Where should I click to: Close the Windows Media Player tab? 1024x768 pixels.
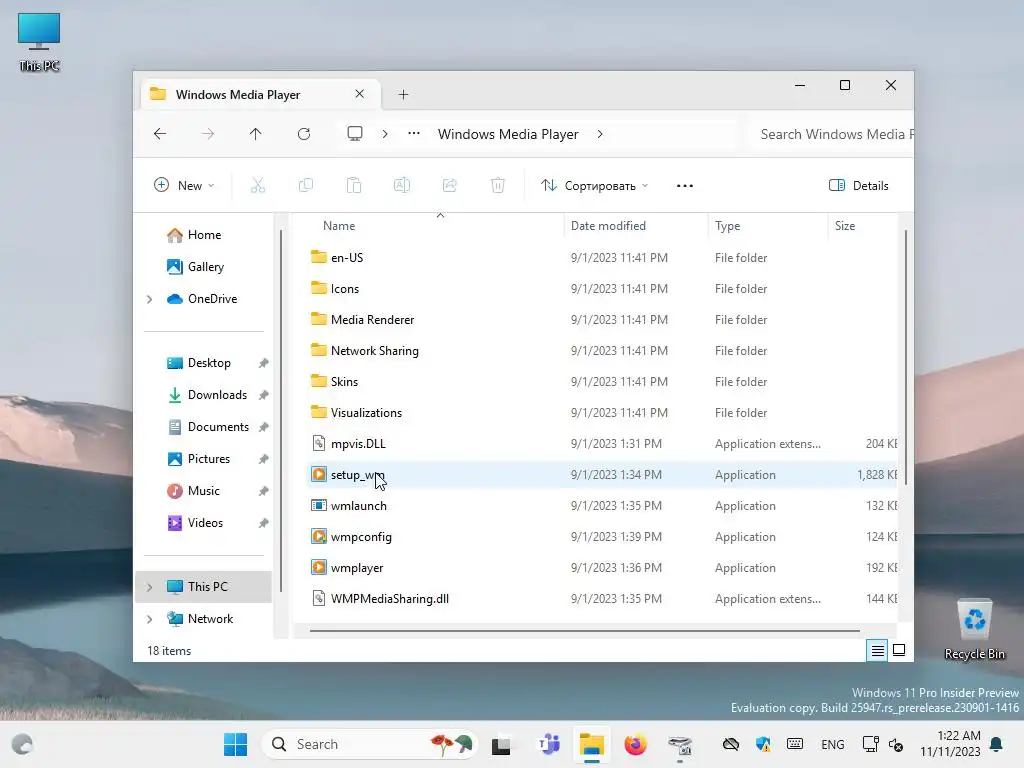pyautogui.click(x=359, y=94)
